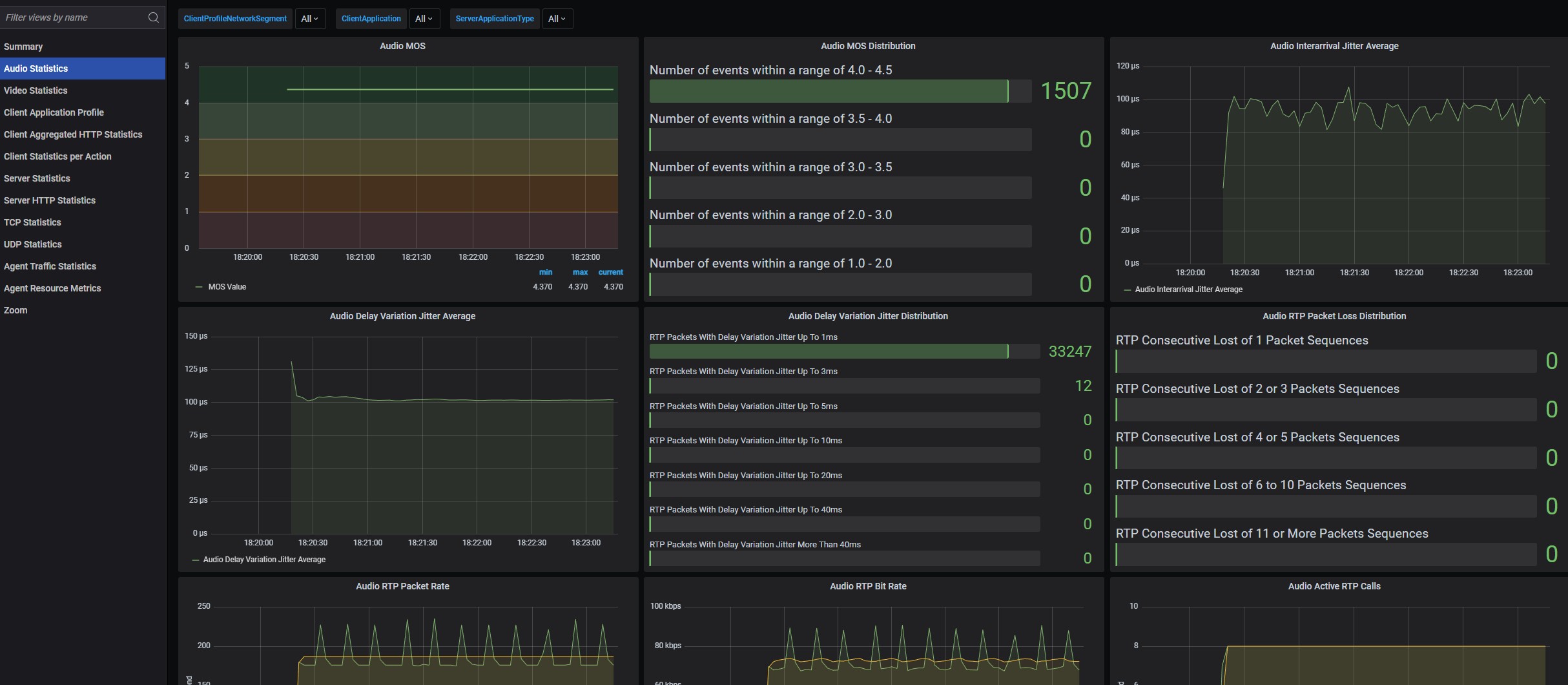Go to TCP Statistics view
1568x685 pixels.
[x=32, y=222]
